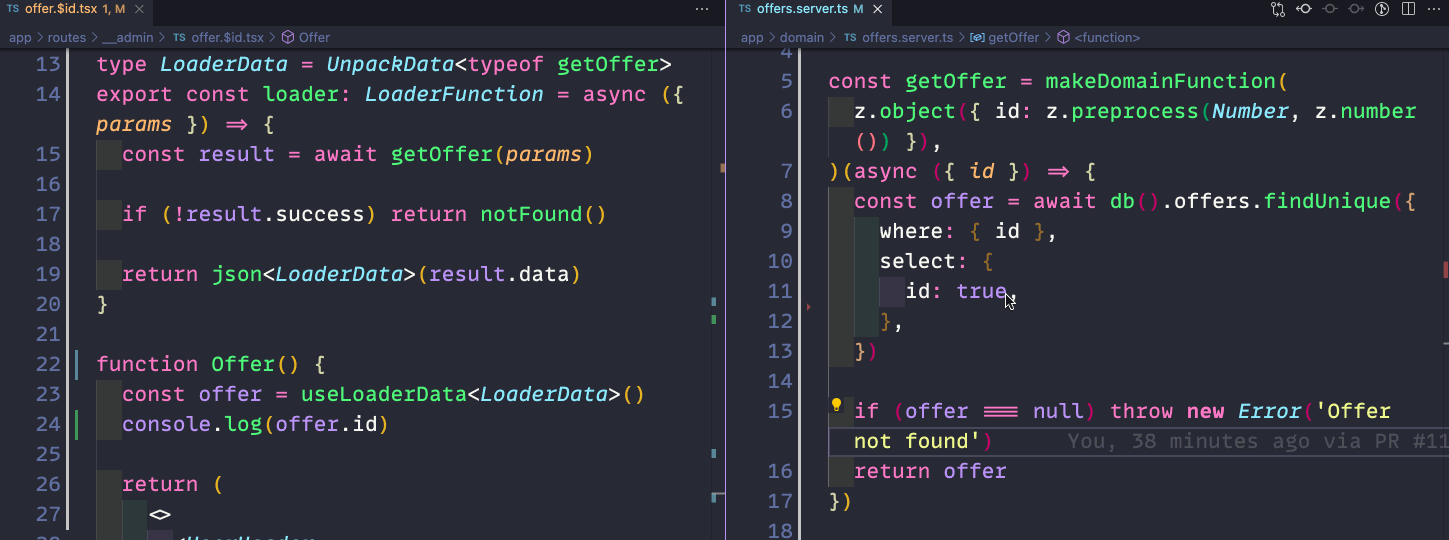
Task: Open the 'domain' breadcrumb in right editor
Action: [803, 37]
